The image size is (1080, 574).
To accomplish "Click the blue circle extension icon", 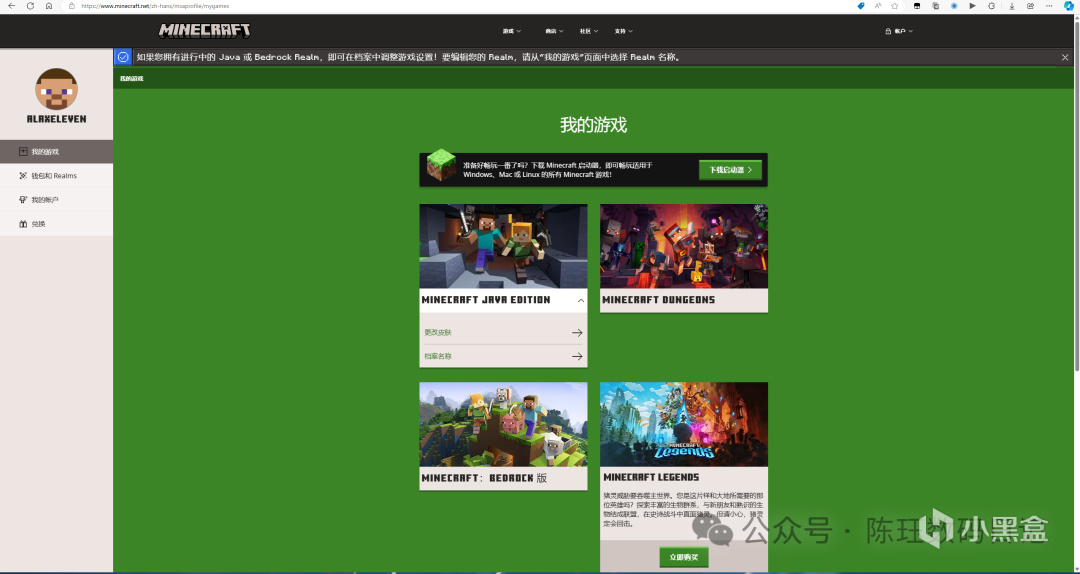I will (954, 6).
